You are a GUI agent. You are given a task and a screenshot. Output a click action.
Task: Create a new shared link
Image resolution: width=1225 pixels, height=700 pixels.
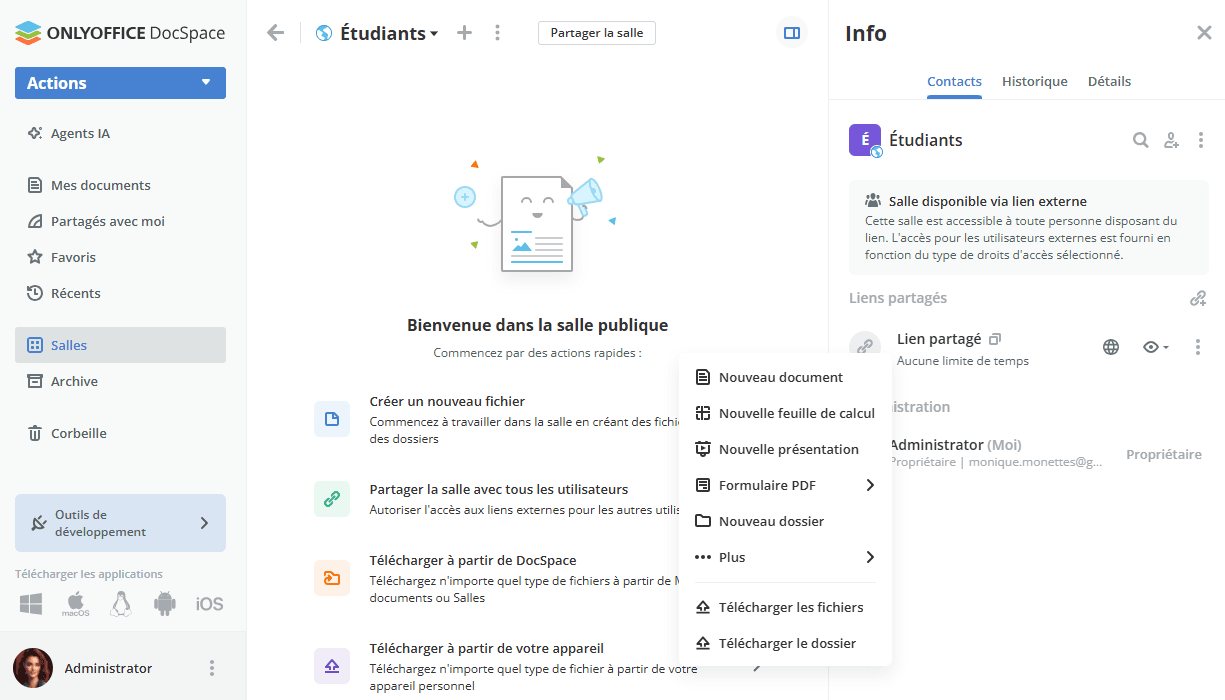coord(1198,297)
